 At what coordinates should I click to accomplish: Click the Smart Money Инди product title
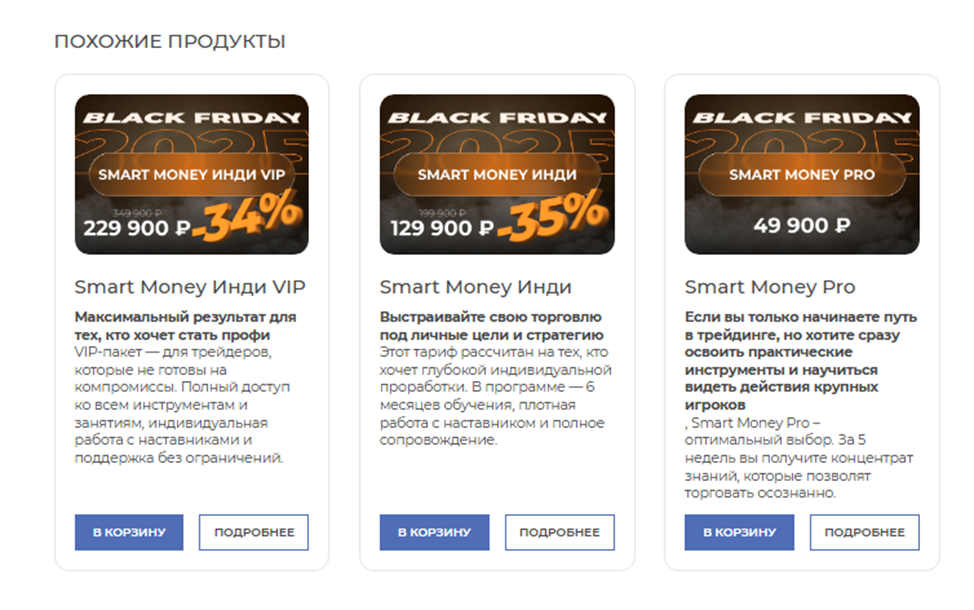coord(475,287)
